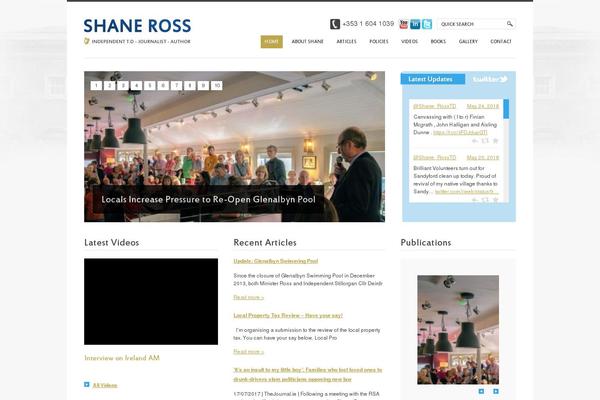
Task: Jump to slide 2 in slideshow
Action: (109, 86)
